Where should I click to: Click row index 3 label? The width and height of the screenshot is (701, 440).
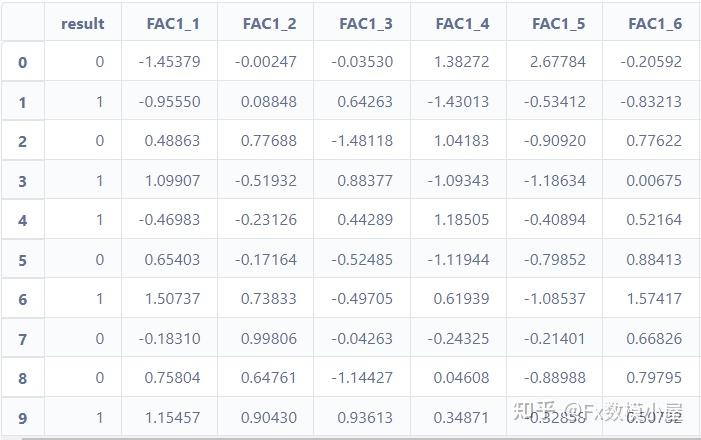(x=22, y=181)
